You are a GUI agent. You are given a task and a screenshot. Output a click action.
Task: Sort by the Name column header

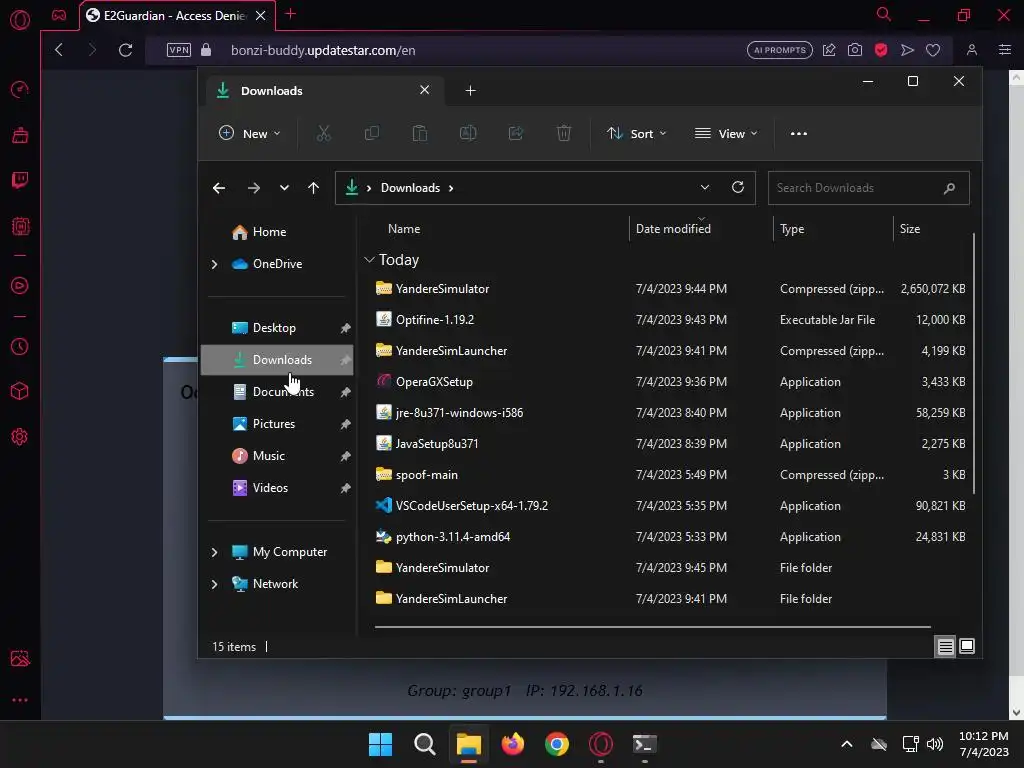(x=404, y=229)
